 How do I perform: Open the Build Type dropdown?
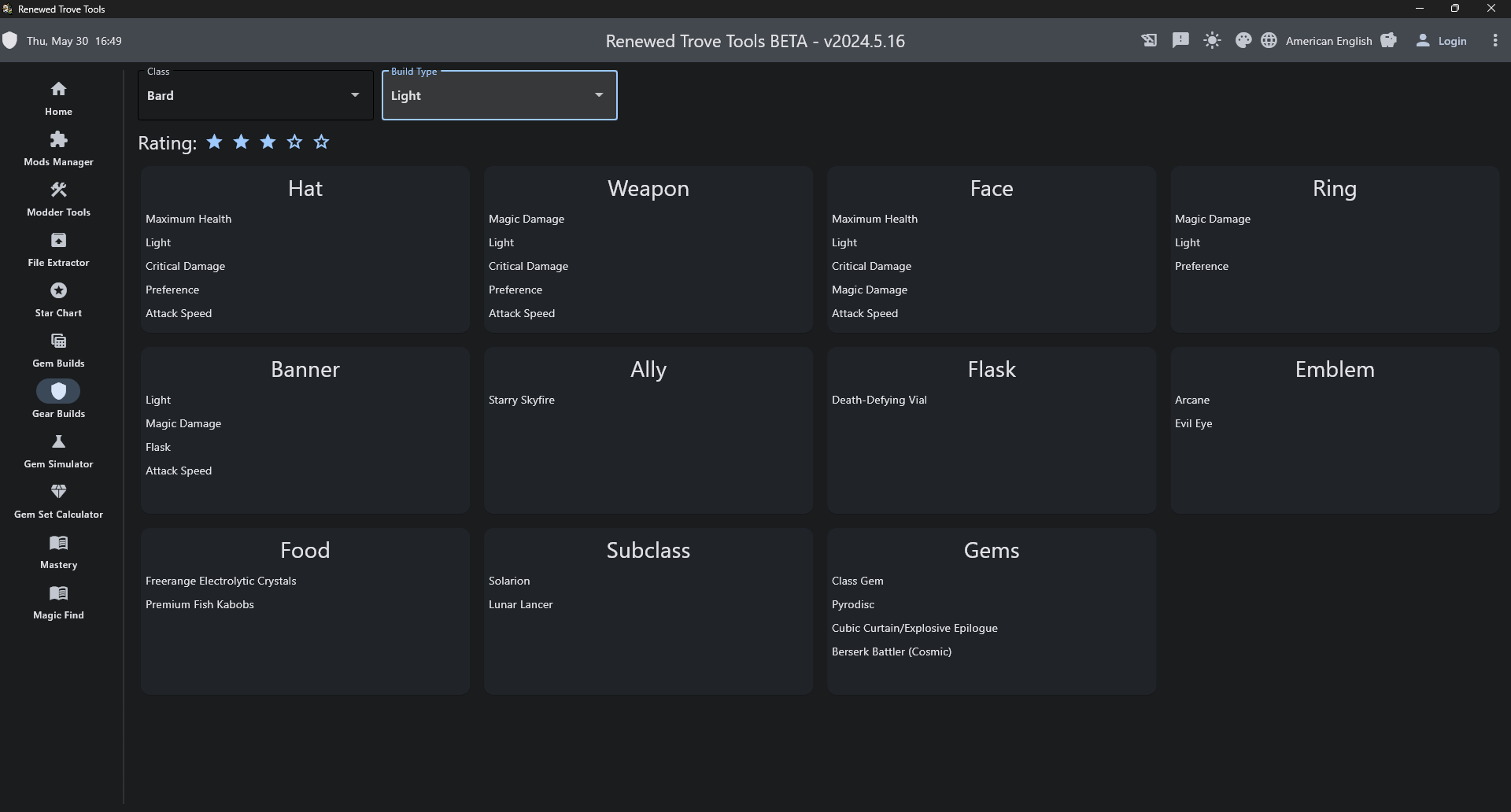coord(499,95)
